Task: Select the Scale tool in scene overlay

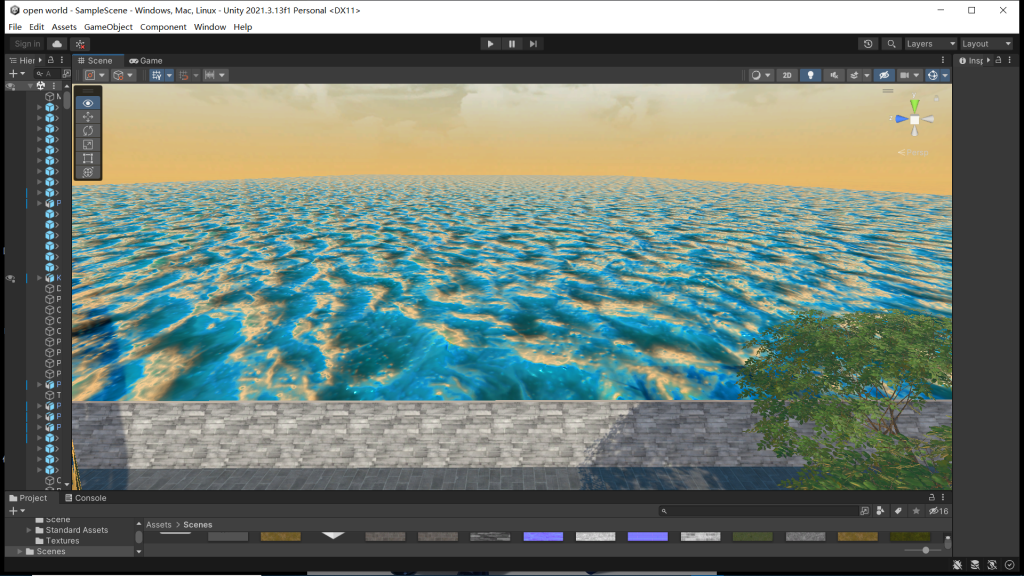Action: [88, 145]
